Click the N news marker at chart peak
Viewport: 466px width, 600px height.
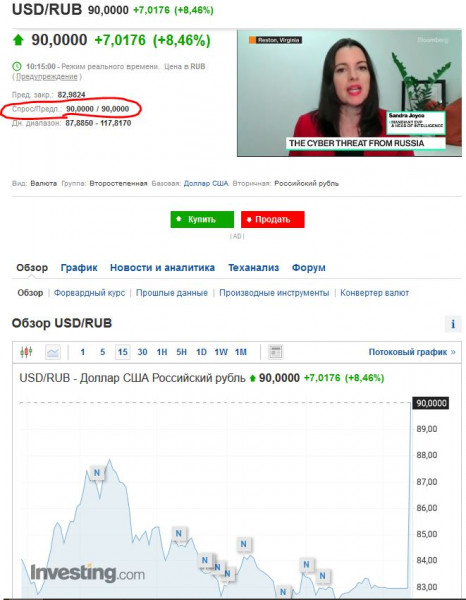click(97, 473)
